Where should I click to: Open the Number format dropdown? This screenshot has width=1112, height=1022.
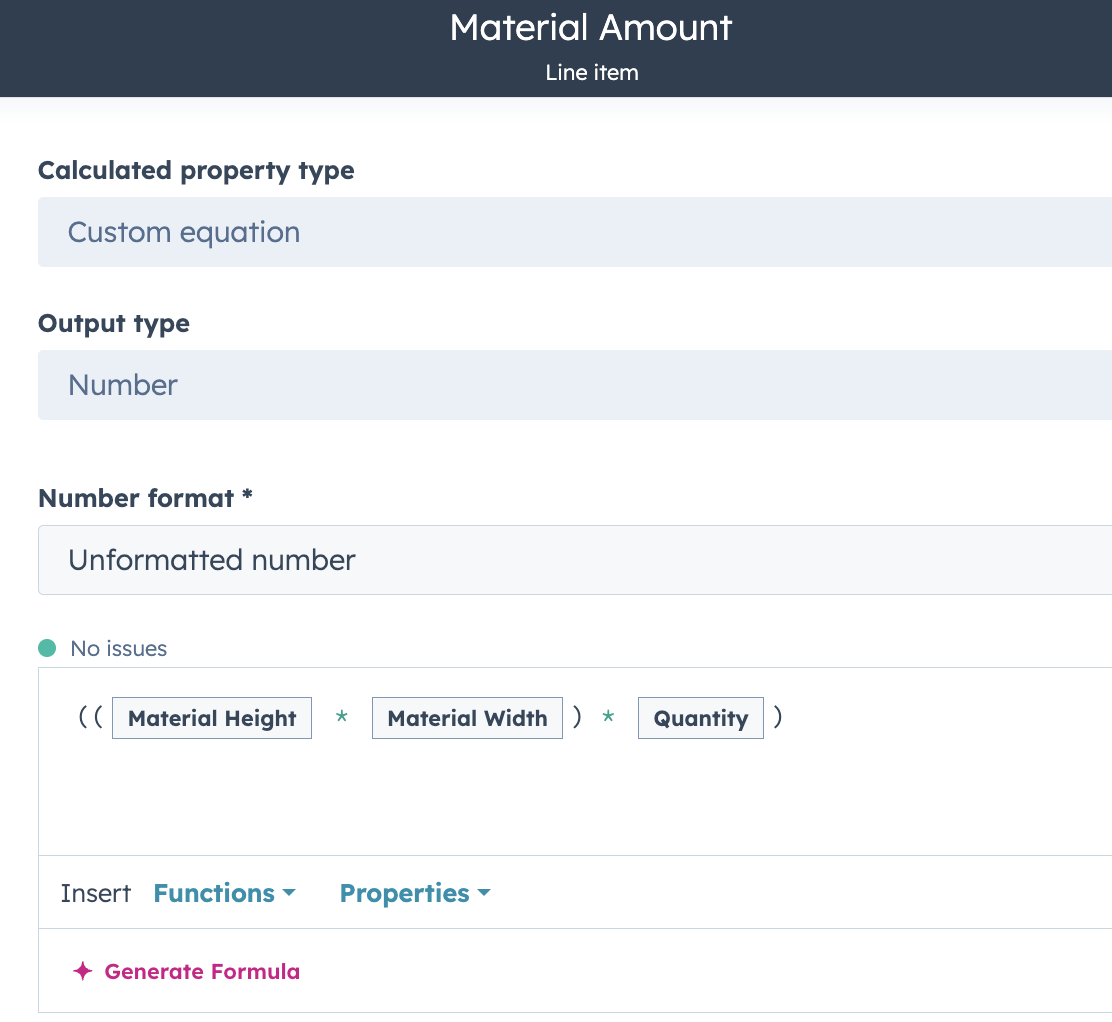coord(575,560)
